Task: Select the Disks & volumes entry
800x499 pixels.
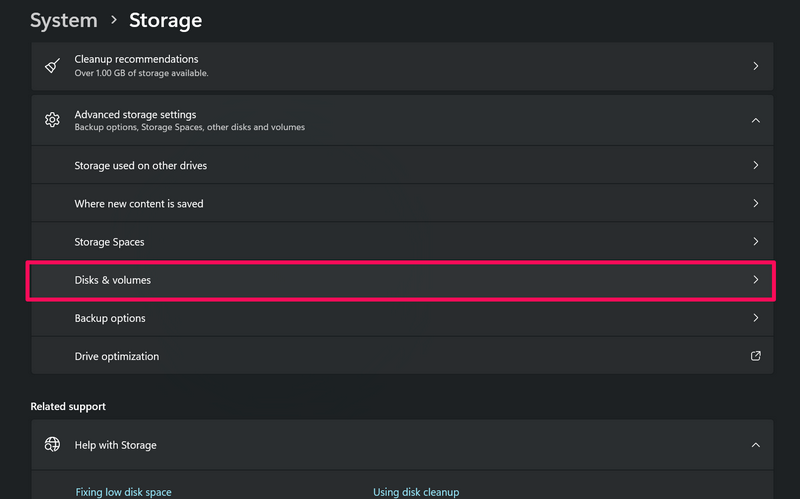Action: tap(113, 280)
